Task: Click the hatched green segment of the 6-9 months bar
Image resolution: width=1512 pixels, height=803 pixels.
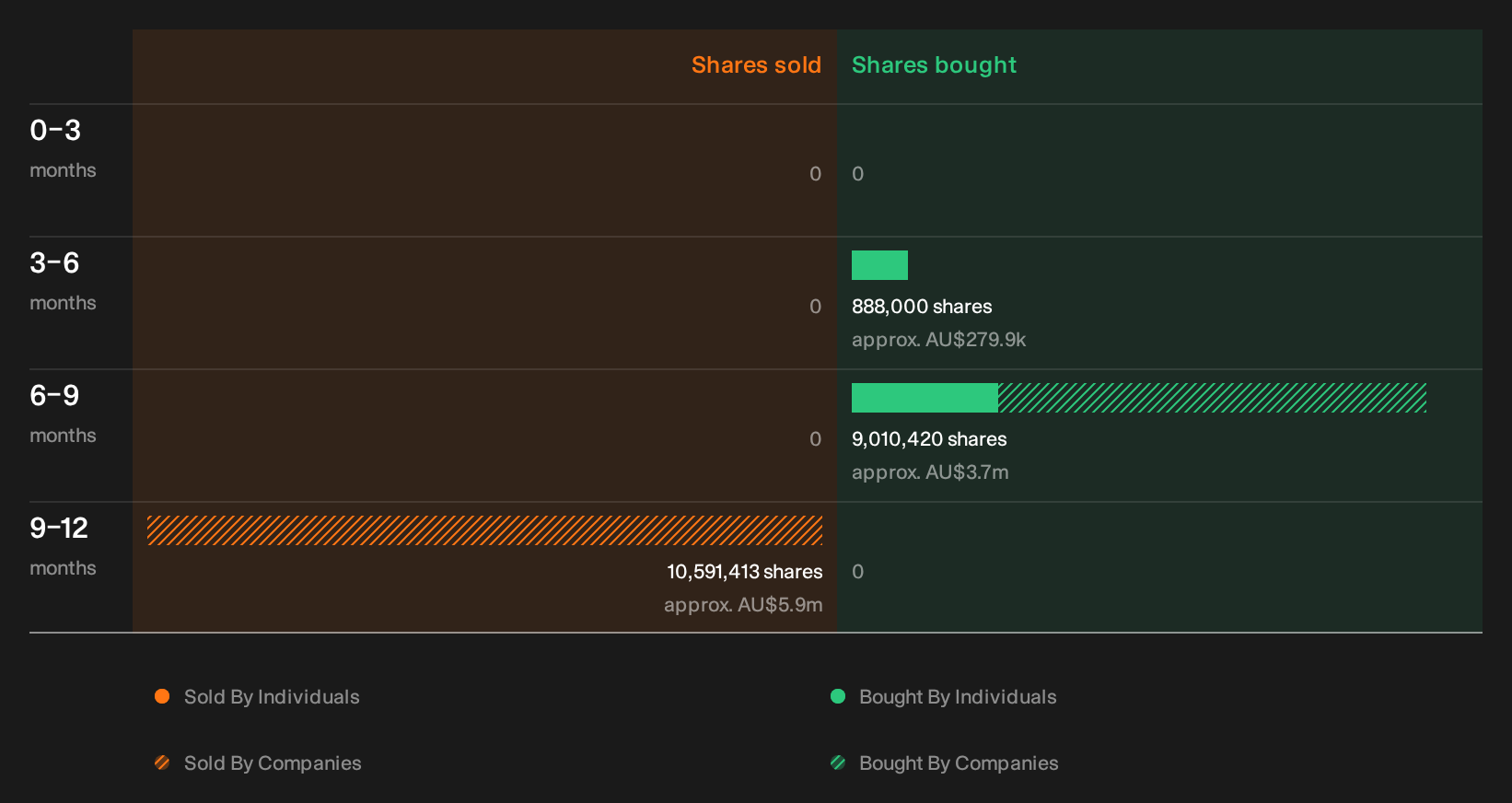Action: tap(1212, 398)
